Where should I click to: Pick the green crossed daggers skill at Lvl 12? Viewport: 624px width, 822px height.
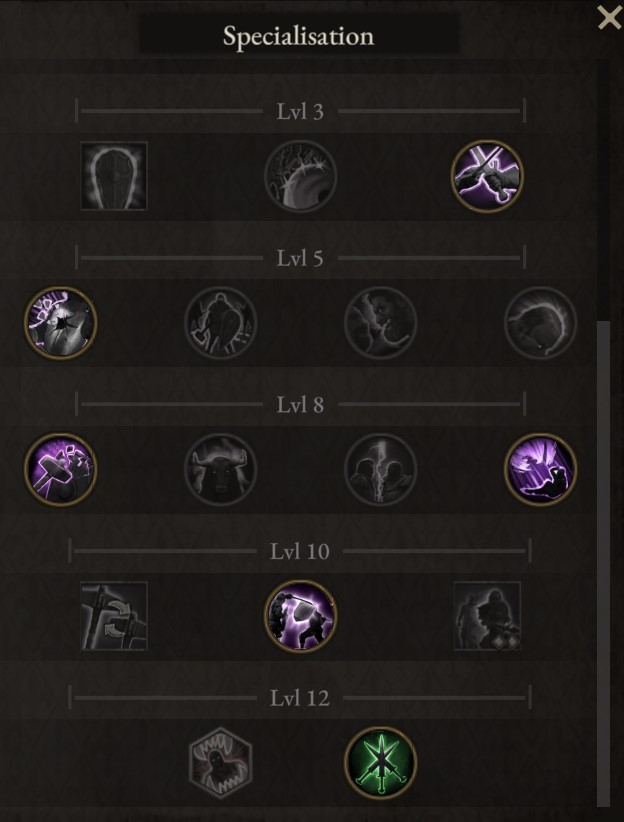[x=381, y=763]
